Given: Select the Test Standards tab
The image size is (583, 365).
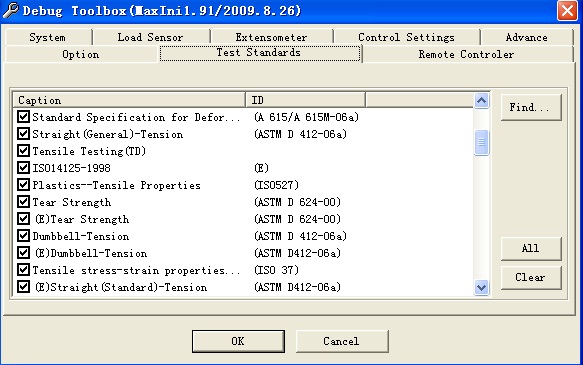Looking at the screenshot, I should point(260,53).
